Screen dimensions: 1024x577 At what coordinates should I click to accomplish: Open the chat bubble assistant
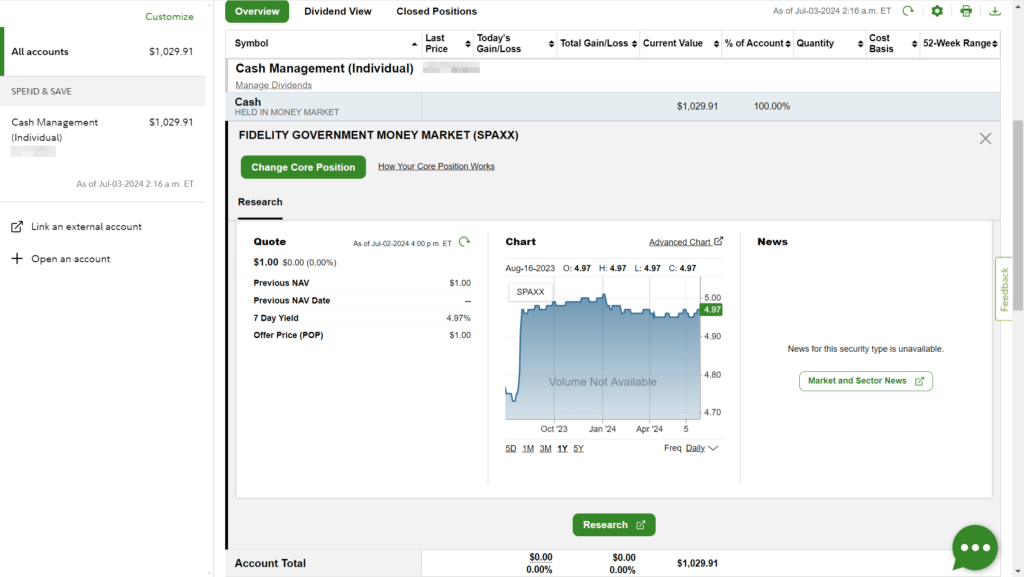975,548
